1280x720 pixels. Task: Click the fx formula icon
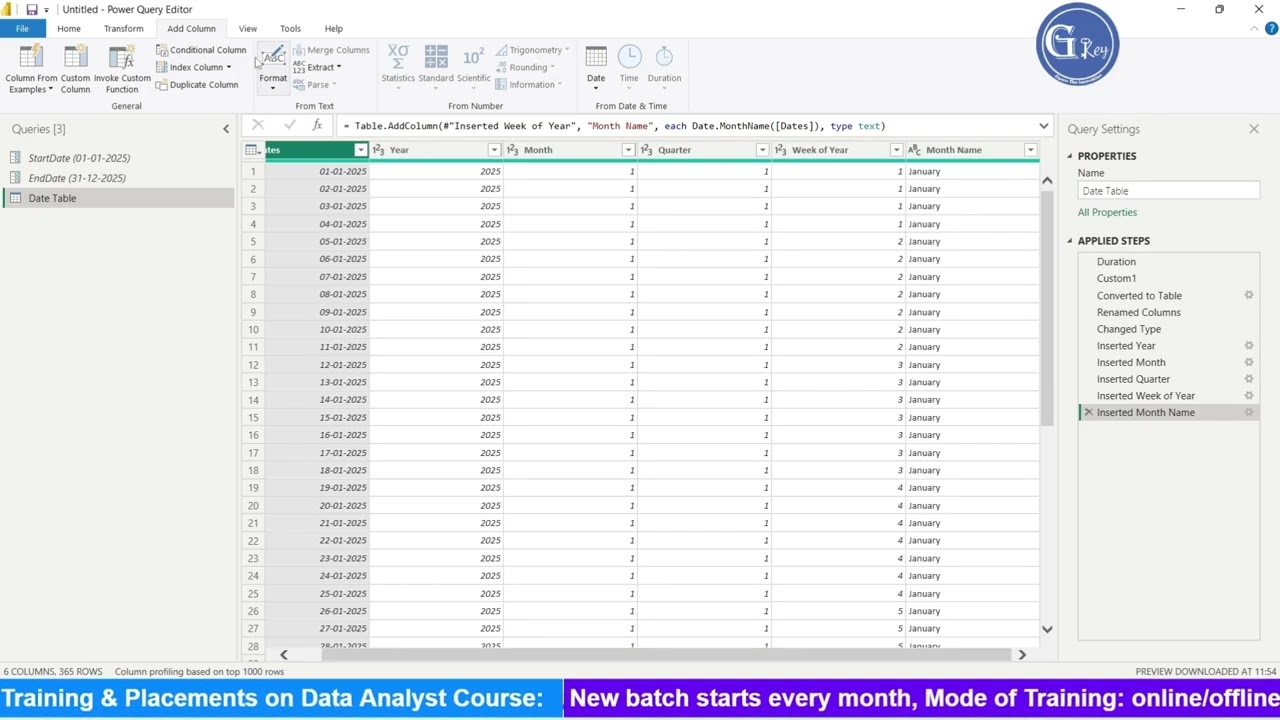pos(317,125)
